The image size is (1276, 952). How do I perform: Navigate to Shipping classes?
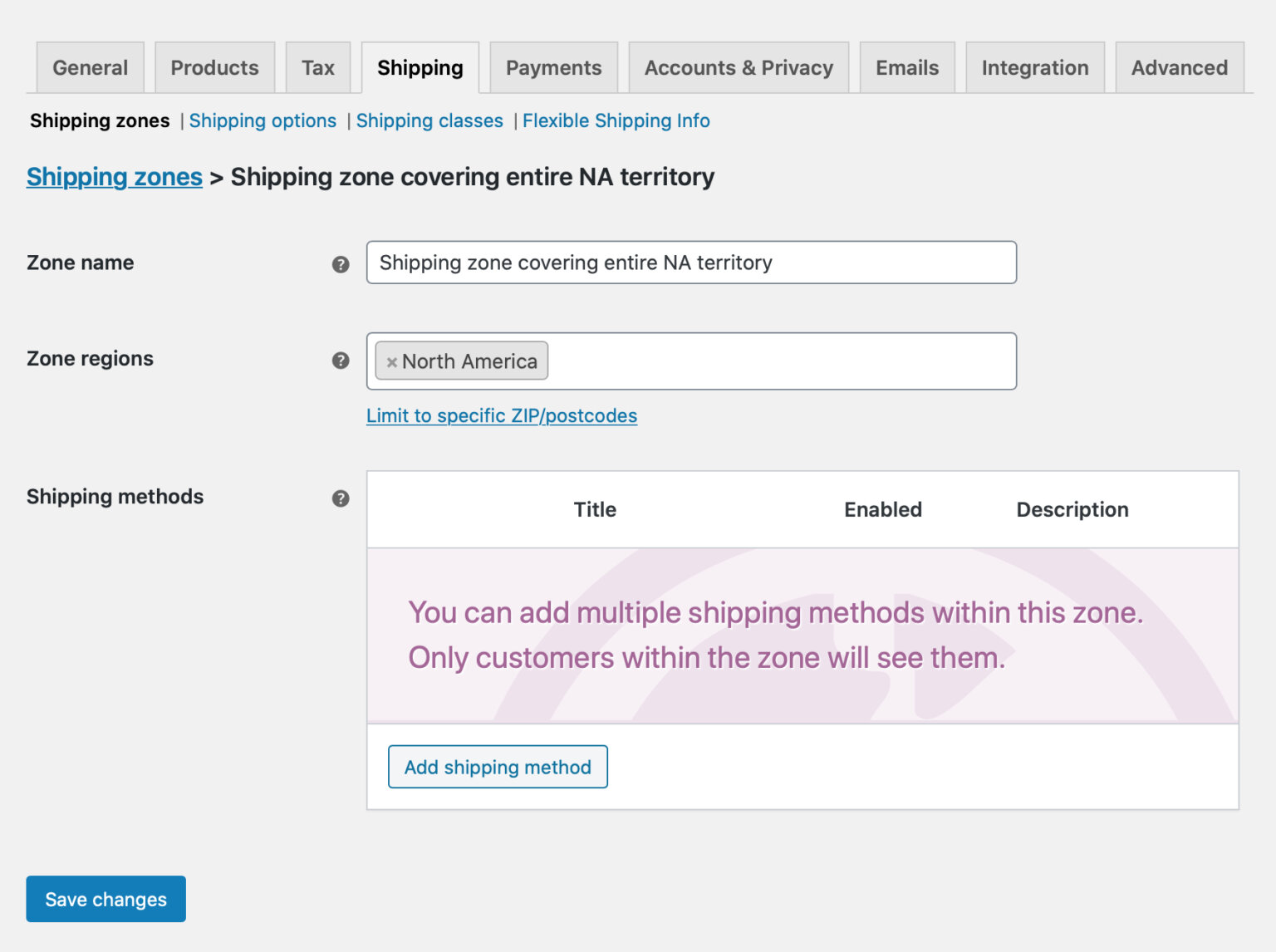tap(429, 120)
